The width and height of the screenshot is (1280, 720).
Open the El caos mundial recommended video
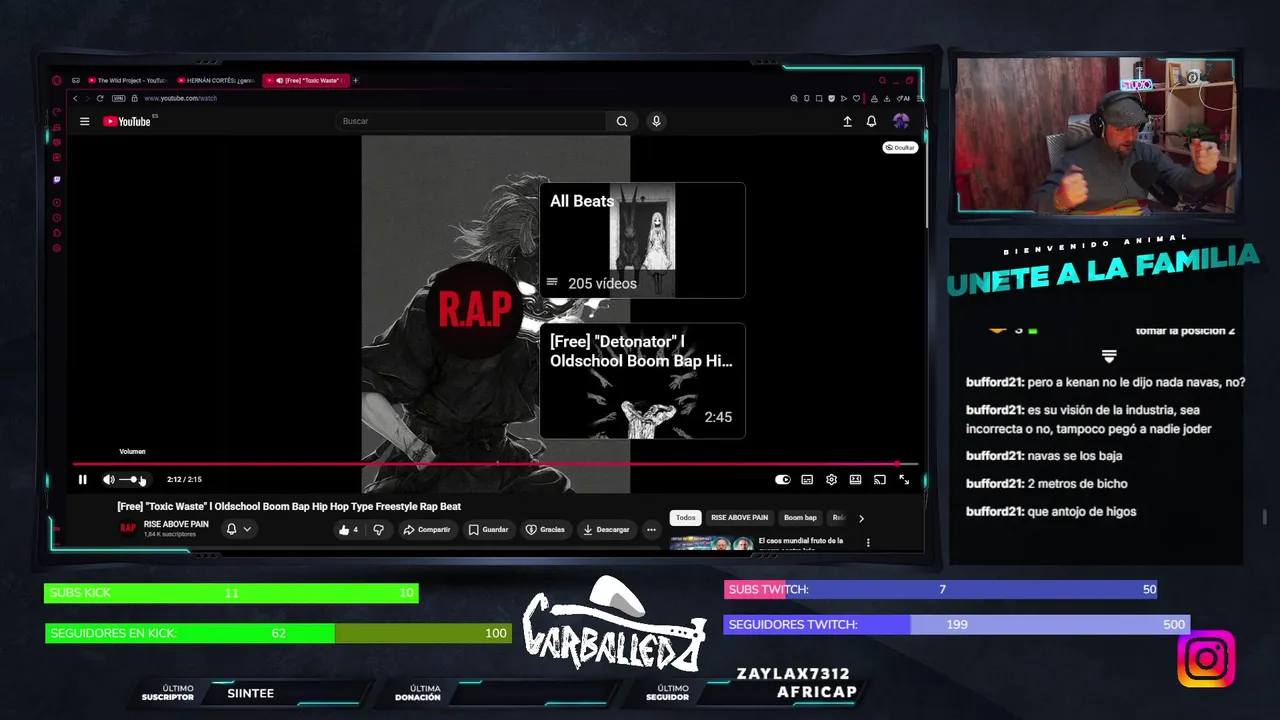click(801, 543)
